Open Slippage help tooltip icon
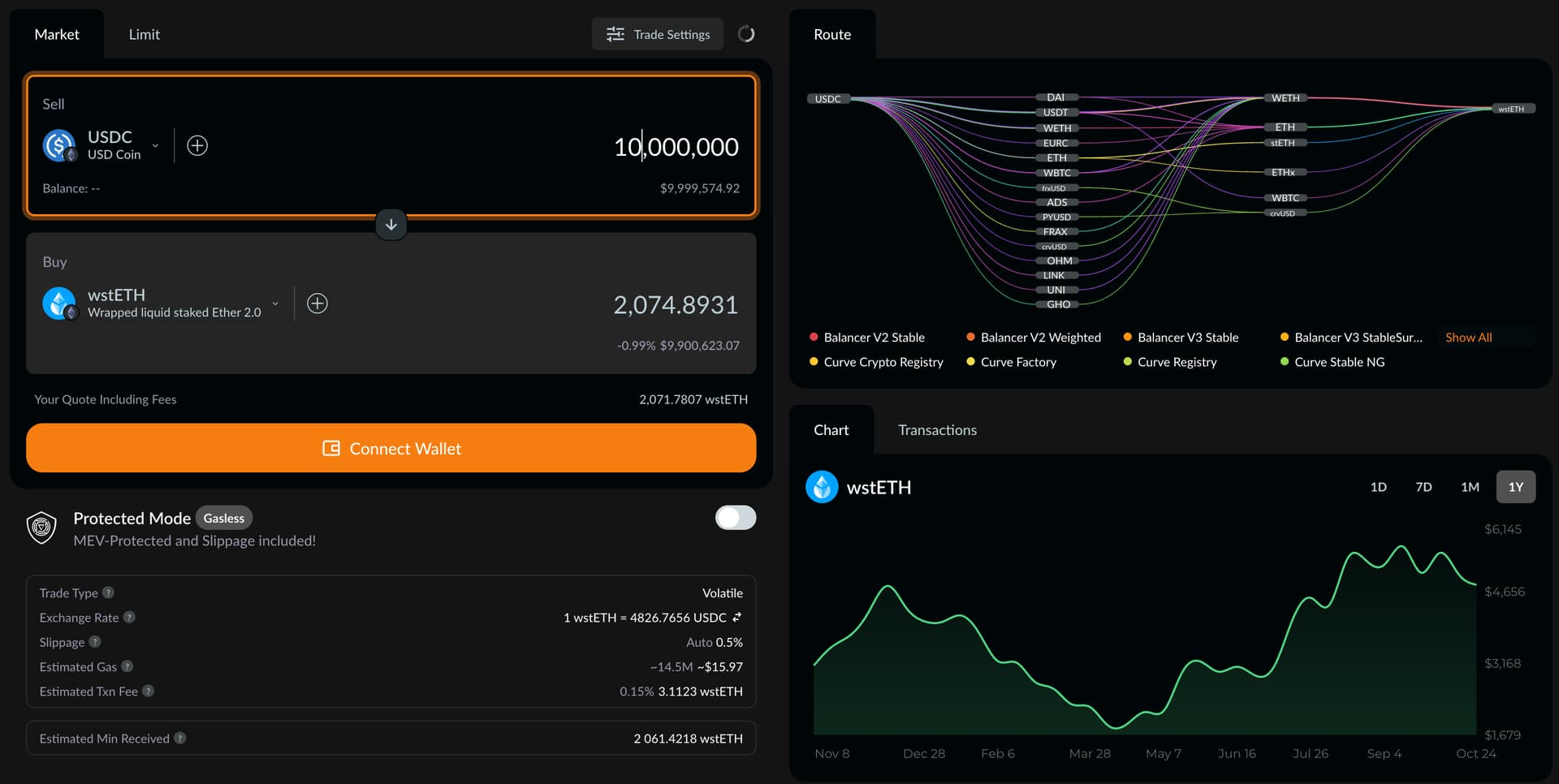The height and width of the screenshot is (784, 1559). (95, 642)
